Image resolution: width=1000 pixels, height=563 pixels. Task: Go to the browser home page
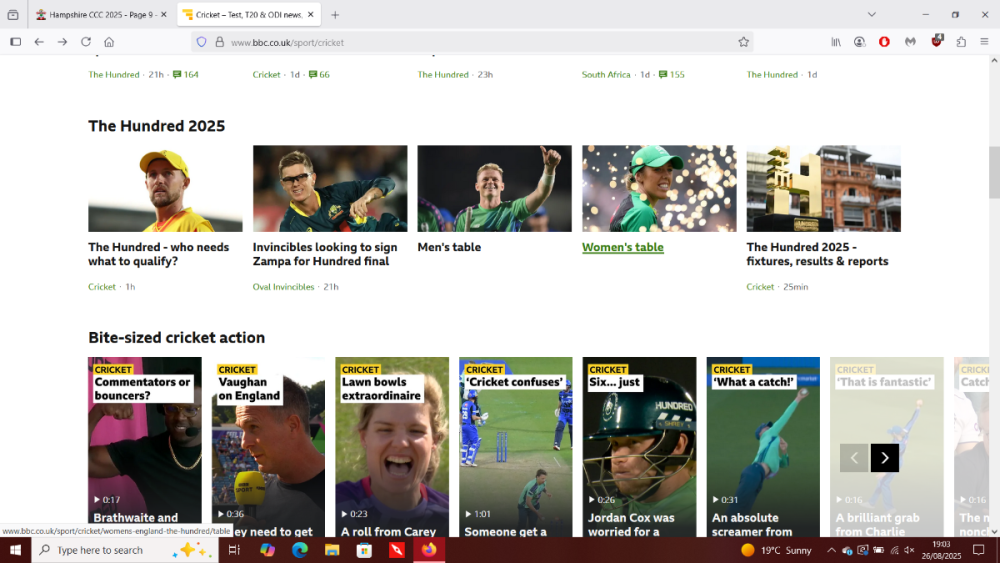click(109, 42)
